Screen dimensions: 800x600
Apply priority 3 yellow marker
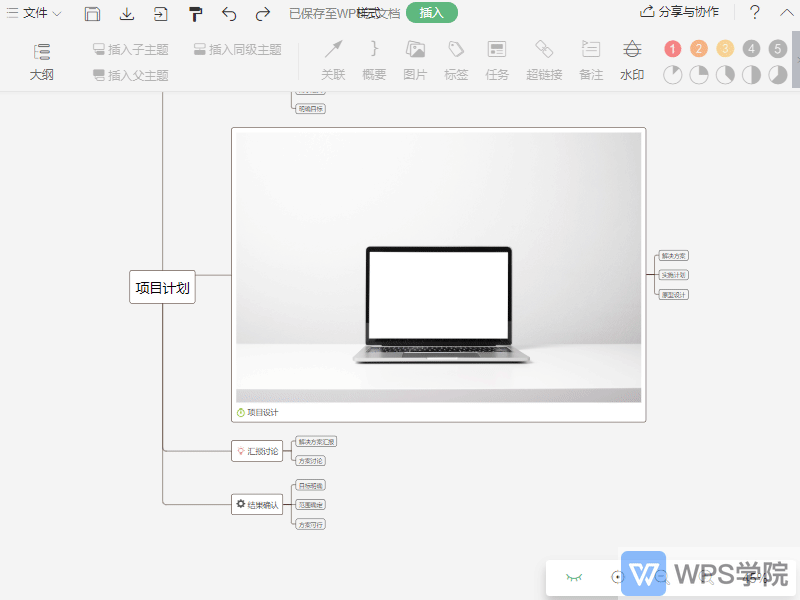725,49
